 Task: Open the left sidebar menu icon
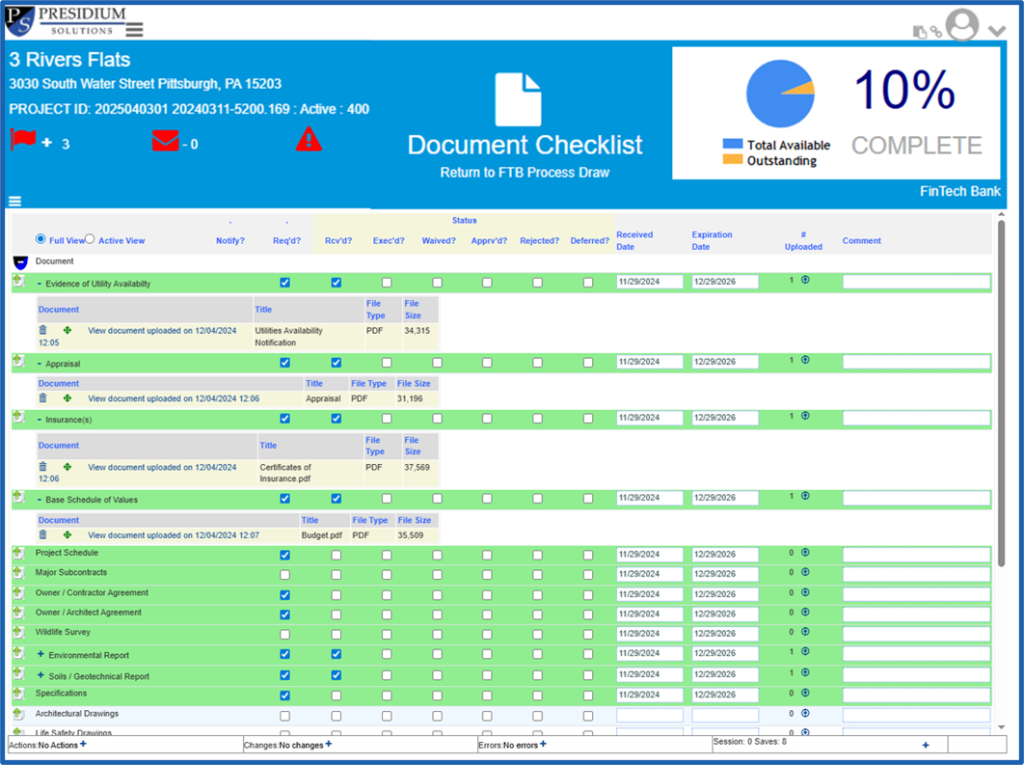14,200
